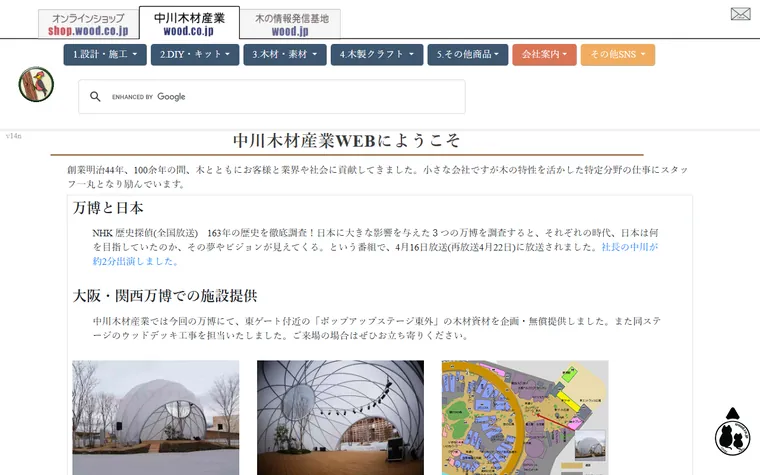Viewport: 760px width, 475px height.
Task: Click the 大阪・関西万博での施設提供 heading
Action: [x=165, y=296]
